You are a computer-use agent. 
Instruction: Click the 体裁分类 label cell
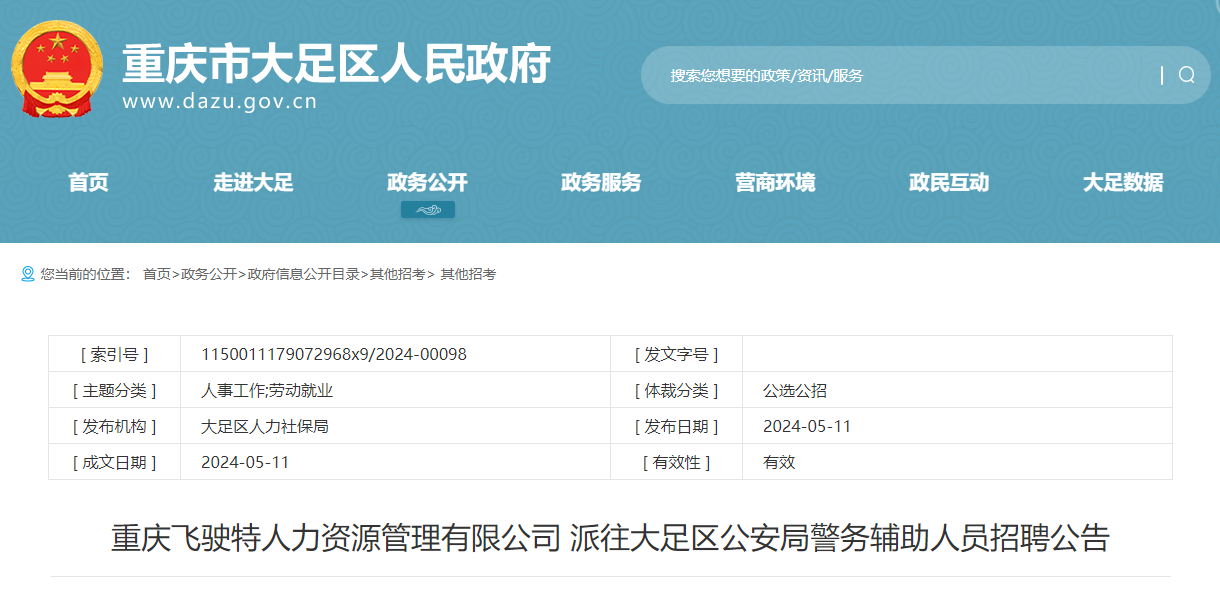676,390
